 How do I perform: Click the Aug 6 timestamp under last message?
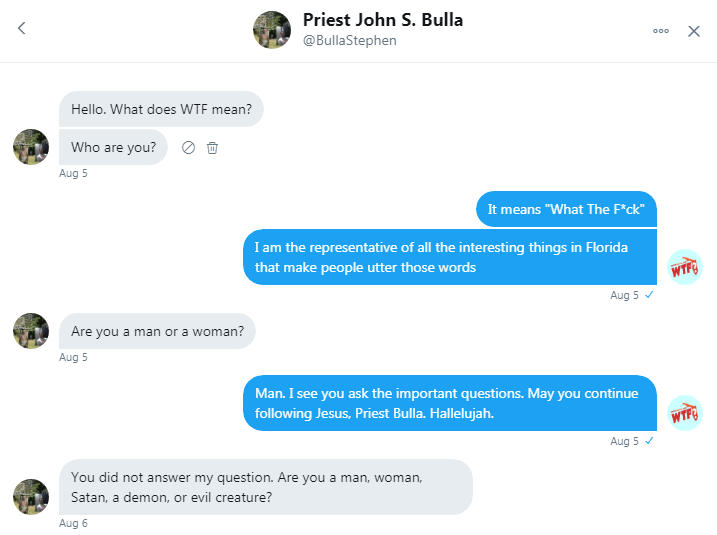73,523
